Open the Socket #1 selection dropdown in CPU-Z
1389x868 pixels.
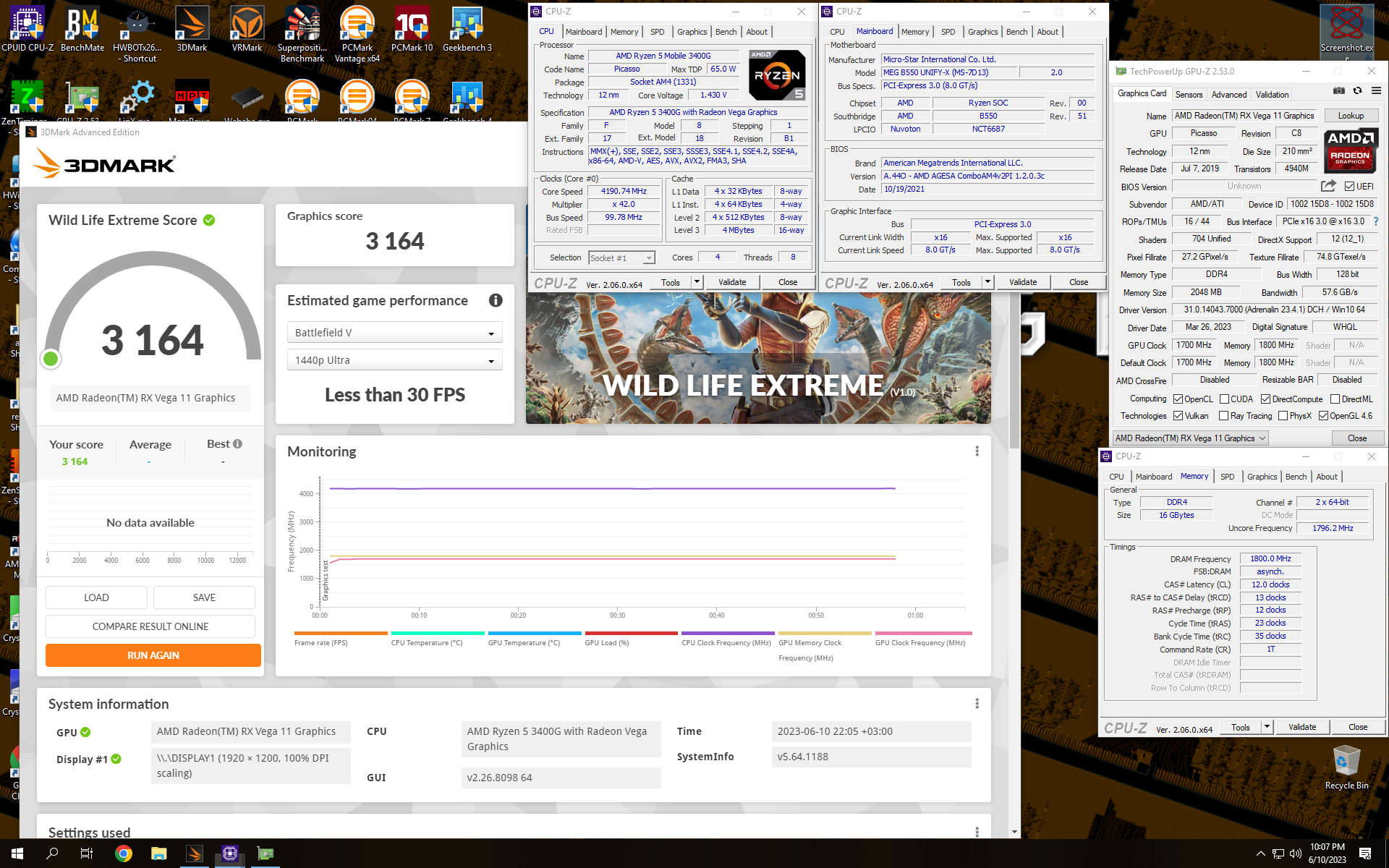621,258
